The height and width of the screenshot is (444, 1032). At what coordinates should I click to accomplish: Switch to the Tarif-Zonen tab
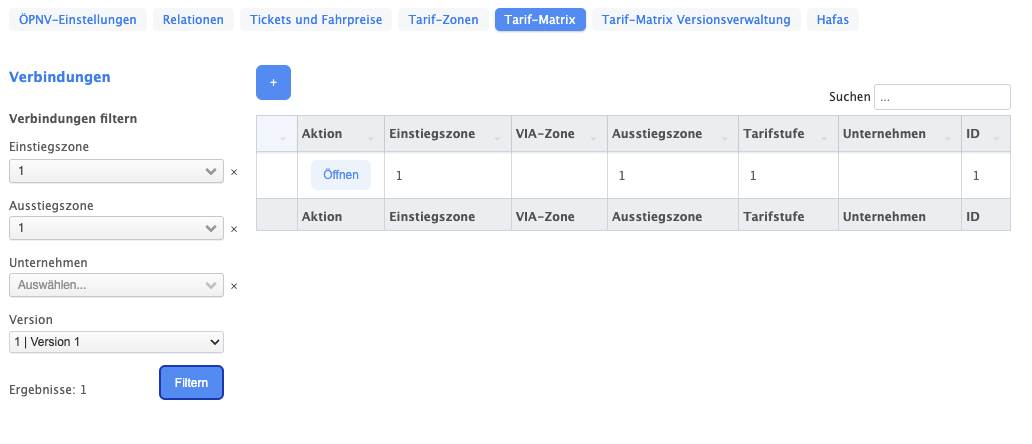point(443,19)
